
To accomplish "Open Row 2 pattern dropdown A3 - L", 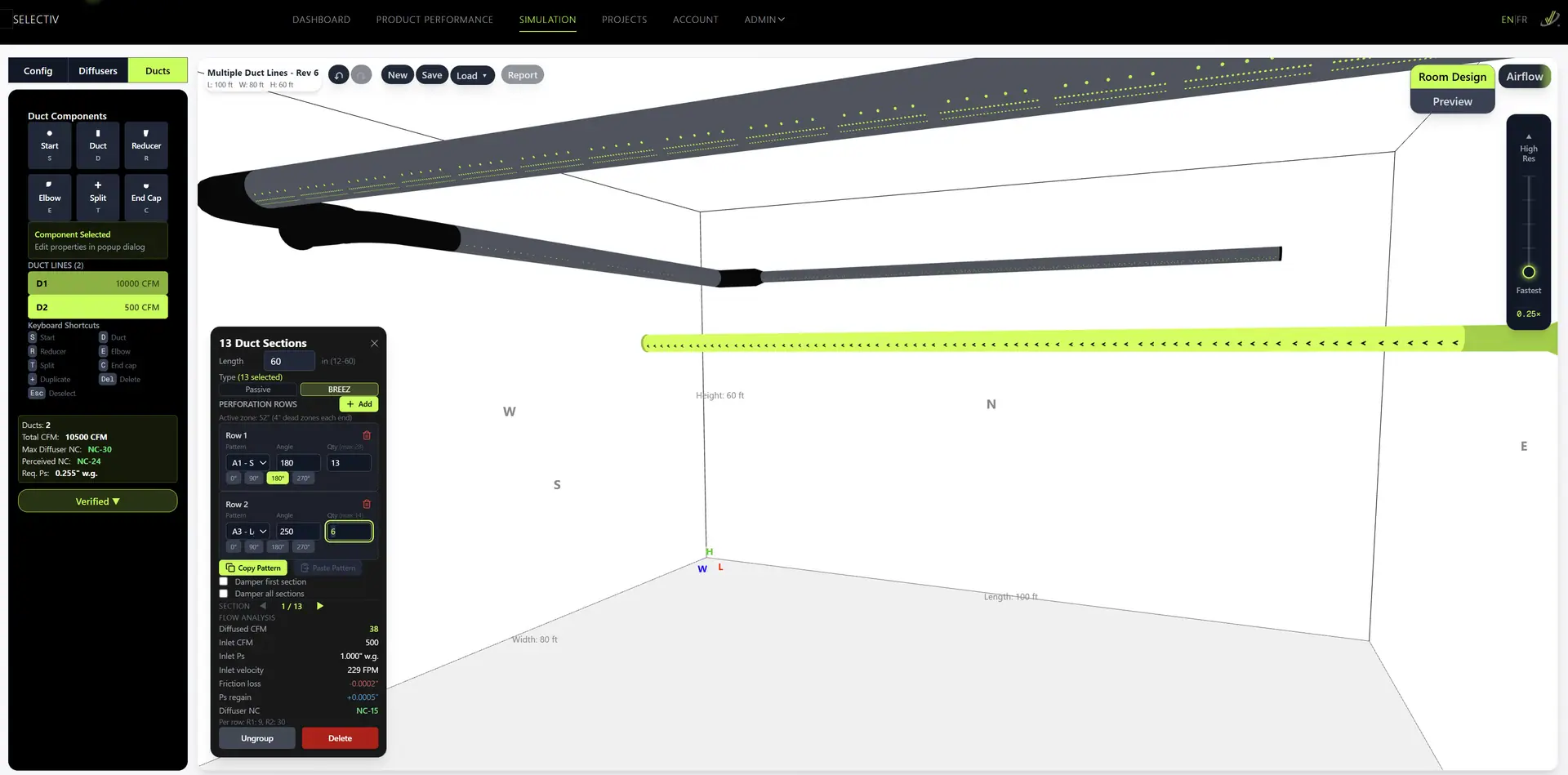I will coord(247,531).
